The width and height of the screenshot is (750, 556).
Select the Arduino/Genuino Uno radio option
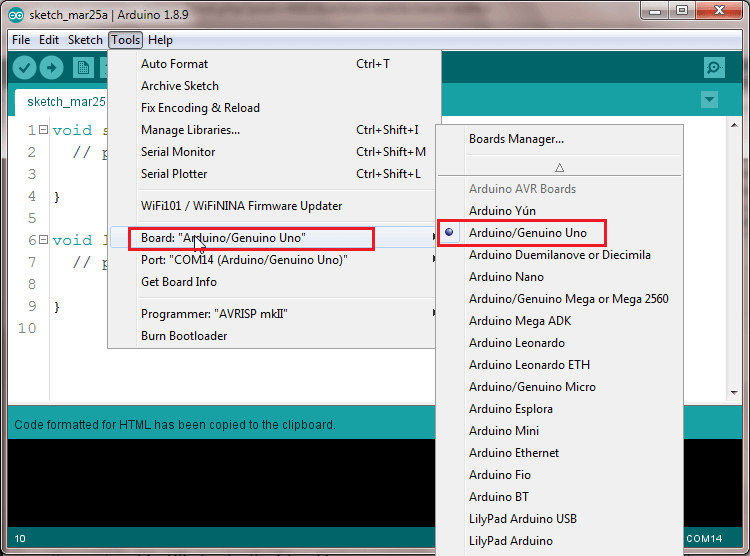522,233
